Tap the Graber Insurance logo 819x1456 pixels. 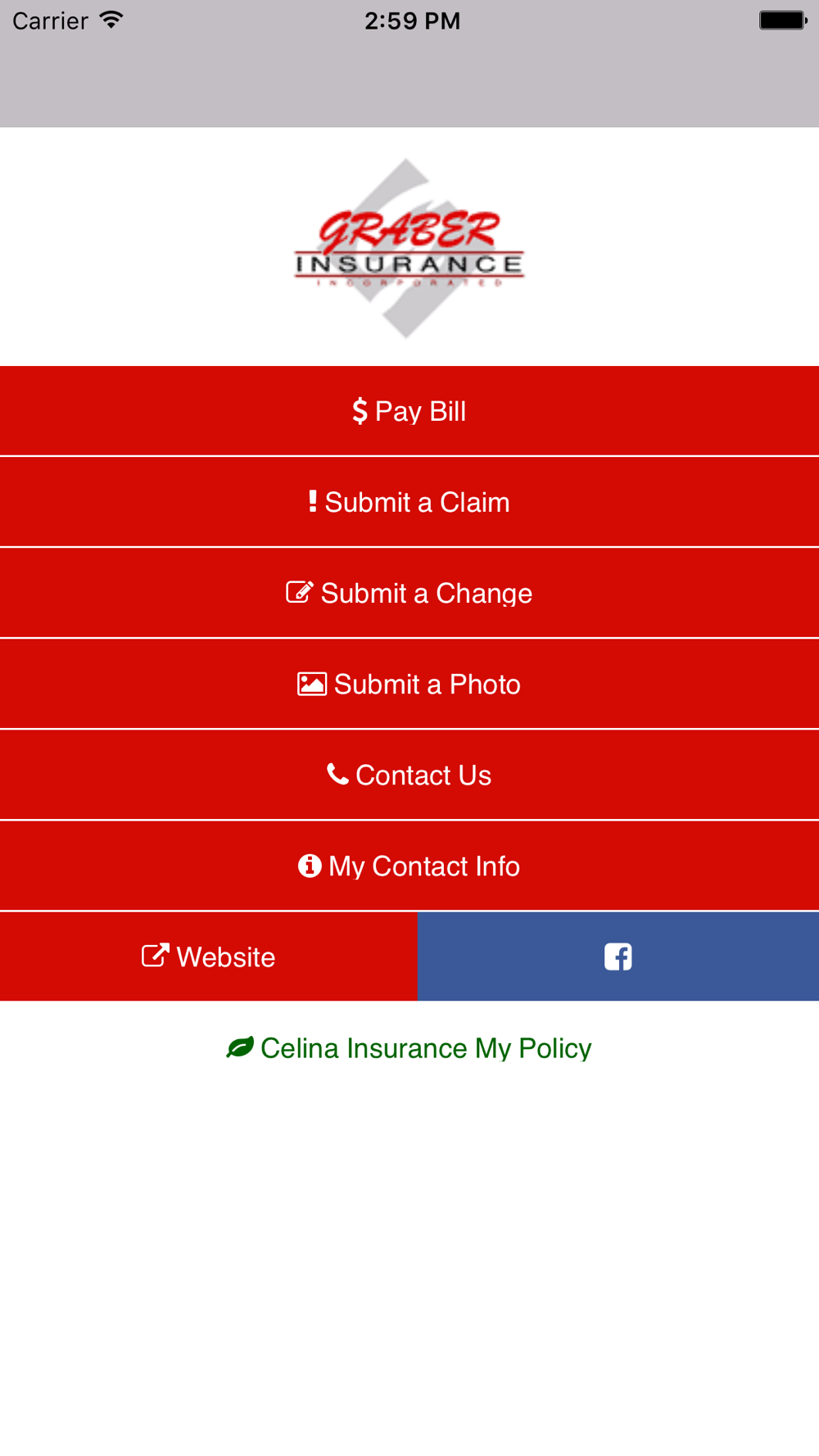click(x=409, y=248)
